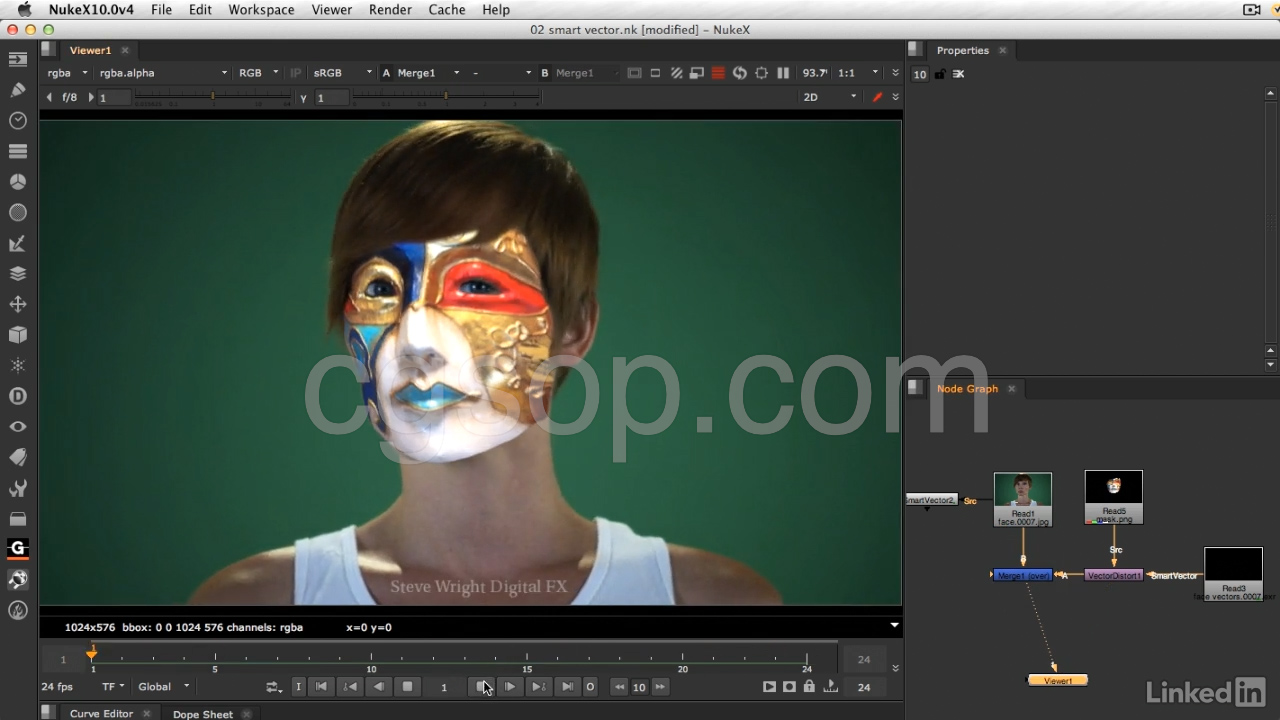Click the current frame number field
The width and height of the screenshot is (1280, 720).
coord(444,687)
